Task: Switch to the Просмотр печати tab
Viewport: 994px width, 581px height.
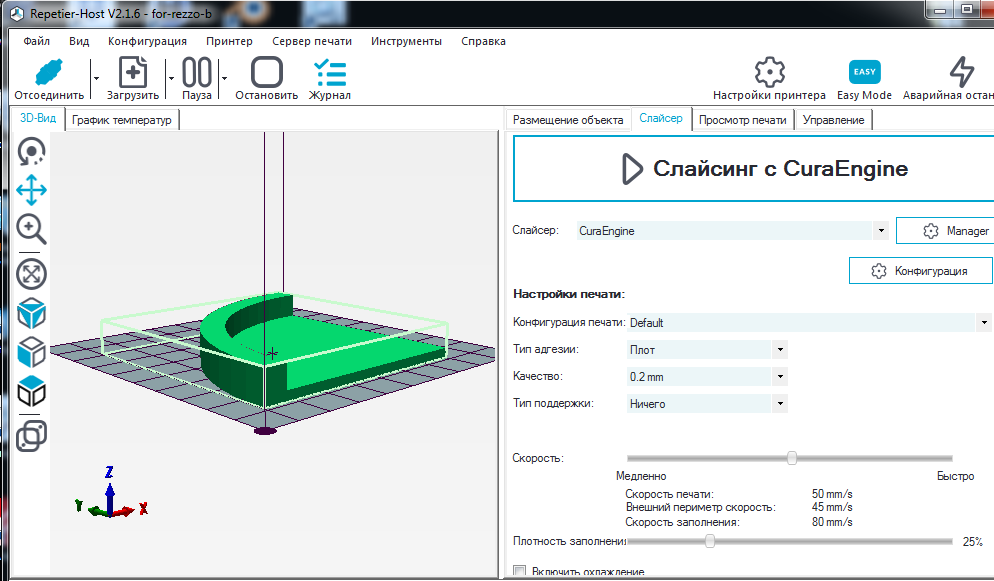Action: click(742, 120)
